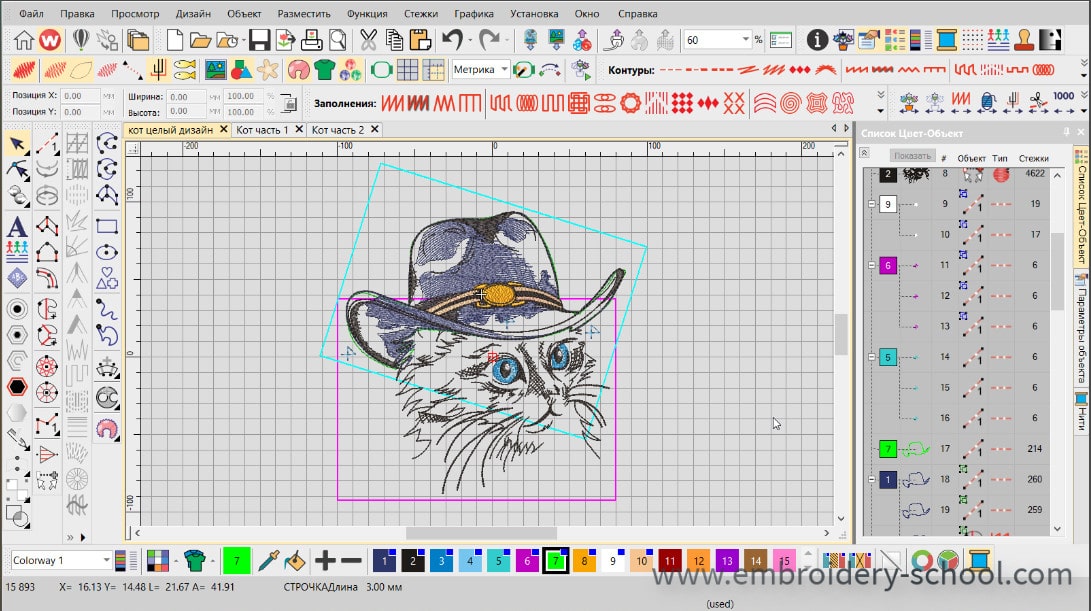Open the Colorway 1 dropdown
Screen dimensions: 1091x611
[106, 560]
